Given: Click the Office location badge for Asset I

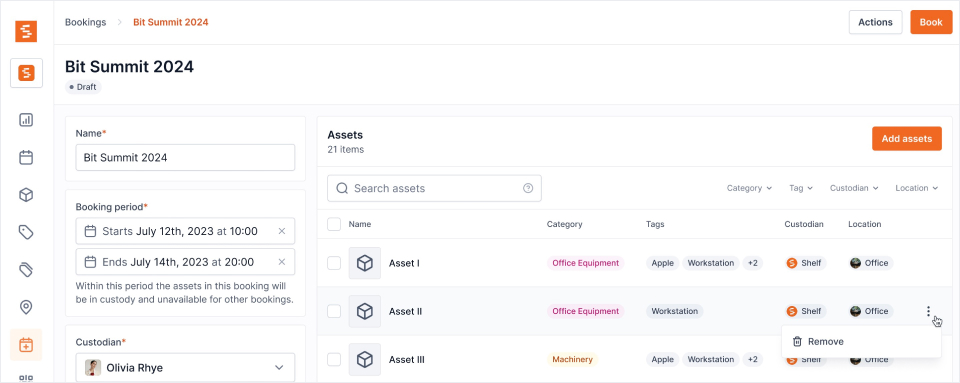Looking at the screenshot, I should tap(871, 263).
